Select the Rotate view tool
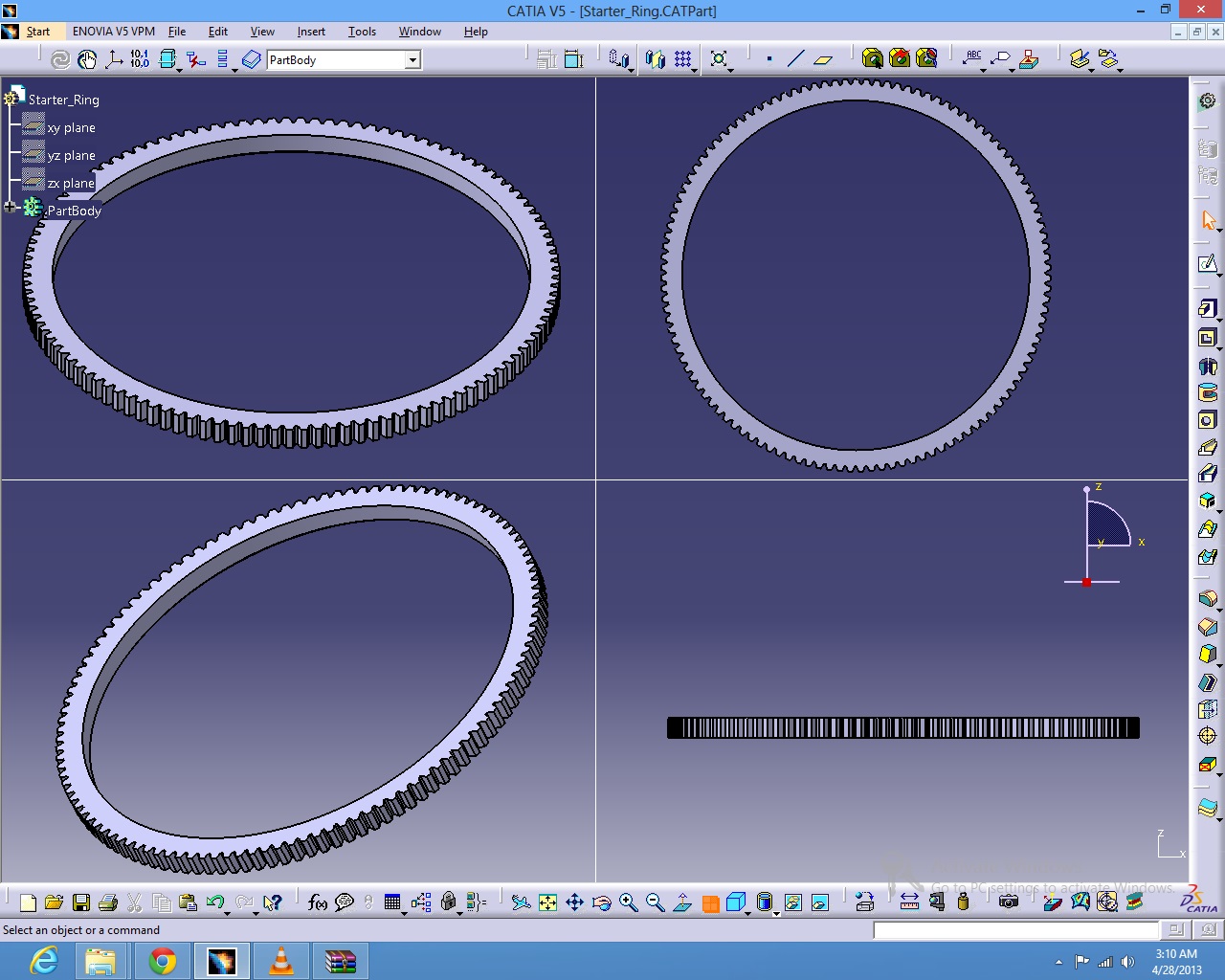Viewport: 1225px width, 980px height. pyautogui.click(x=601, y=902)
